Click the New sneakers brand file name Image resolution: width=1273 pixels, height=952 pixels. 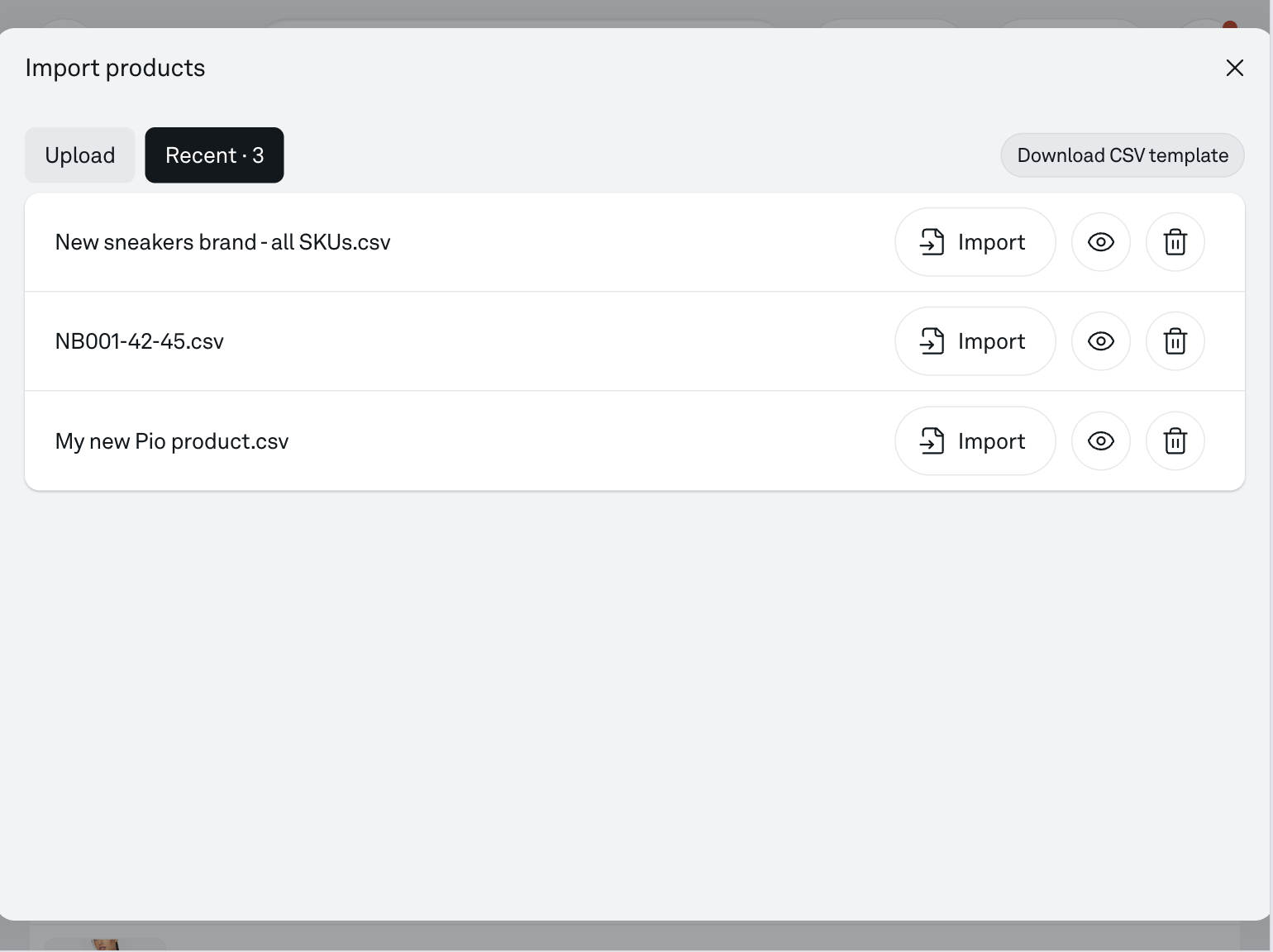pos(222,242)
